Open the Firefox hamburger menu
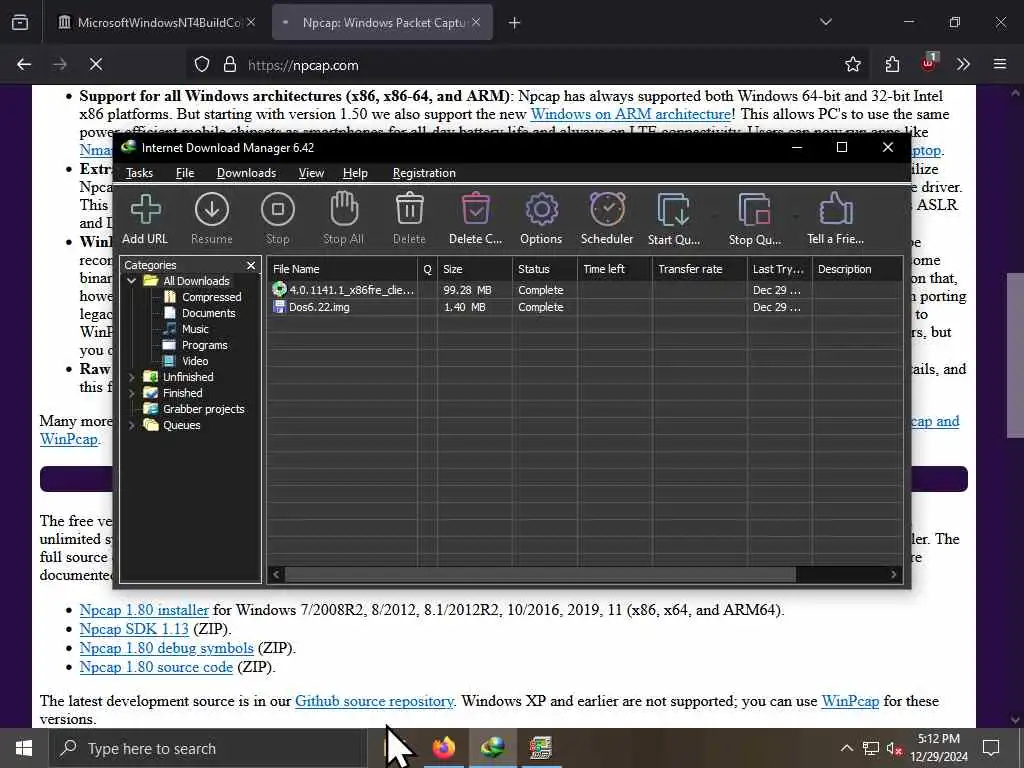The width and height of the screenshot is (1024, 768). click(x=999, y=64)
